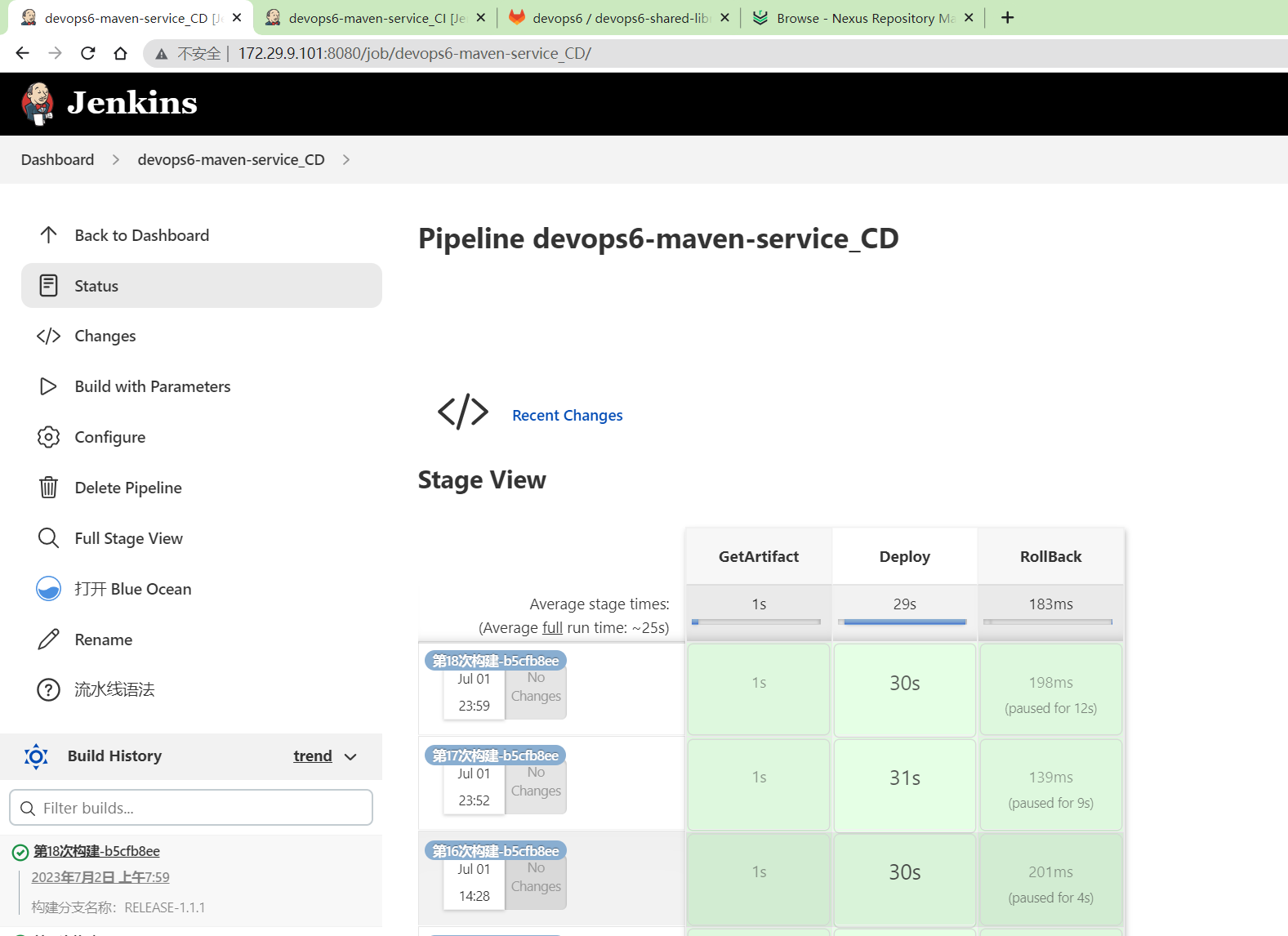1288x936 pixels.
Task: Close the Nexus Repository tab
Action: click(x=969, y=17)
